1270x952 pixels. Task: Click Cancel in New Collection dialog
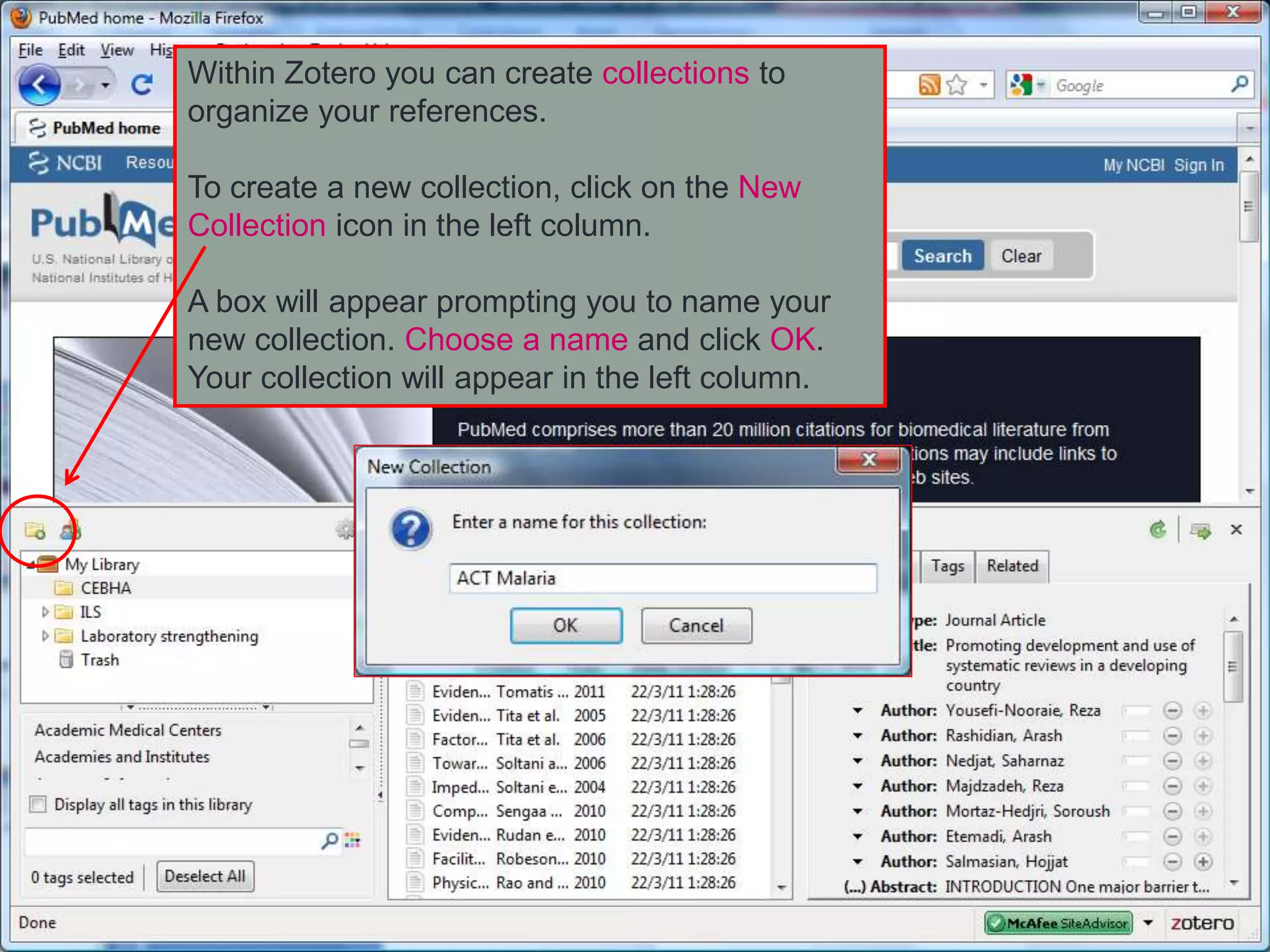pyautogui.click(x=696, y=626)
